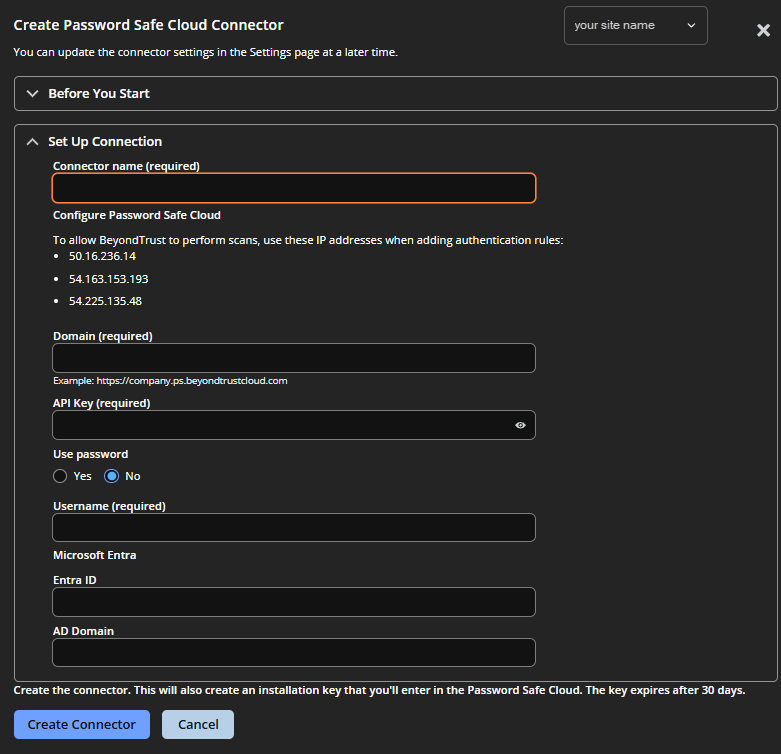Click the Create Connector button
This screenshot has width=781, height=754.
(x=82, y=724)
